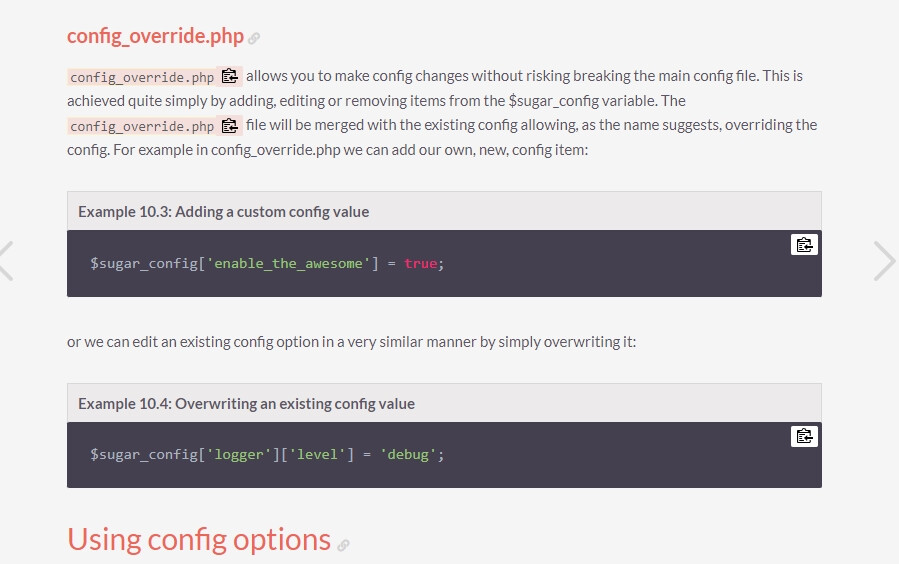Copy second inline config_override.php code snippet
Screen dimensions: 899x564
(230, 126)
